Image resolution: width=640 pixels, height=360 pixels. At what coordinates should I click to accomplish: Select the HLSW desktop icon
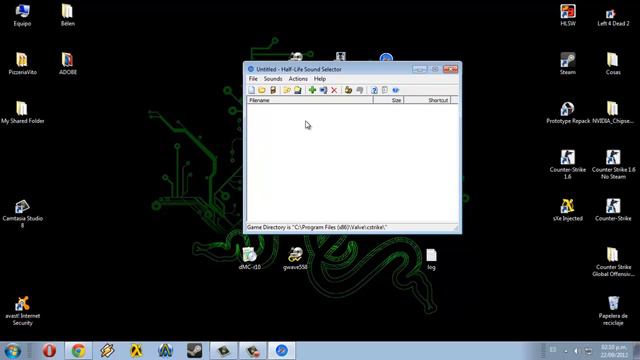pyautogui.click(x=568, y=15)
